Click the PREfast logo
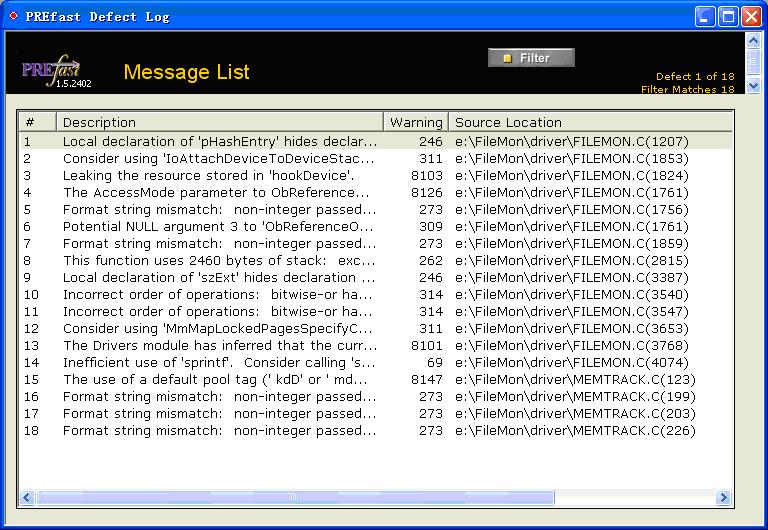768x530 pixels. pos(56,72)
